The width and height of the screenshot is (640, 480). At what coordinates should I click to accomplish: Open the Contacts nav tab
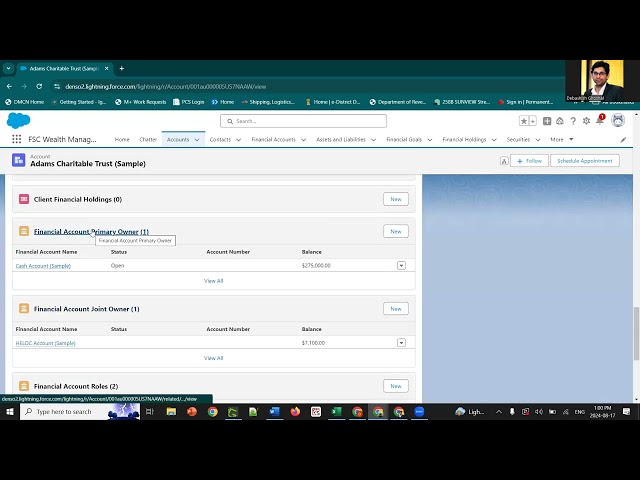click(x=220, y=140)
